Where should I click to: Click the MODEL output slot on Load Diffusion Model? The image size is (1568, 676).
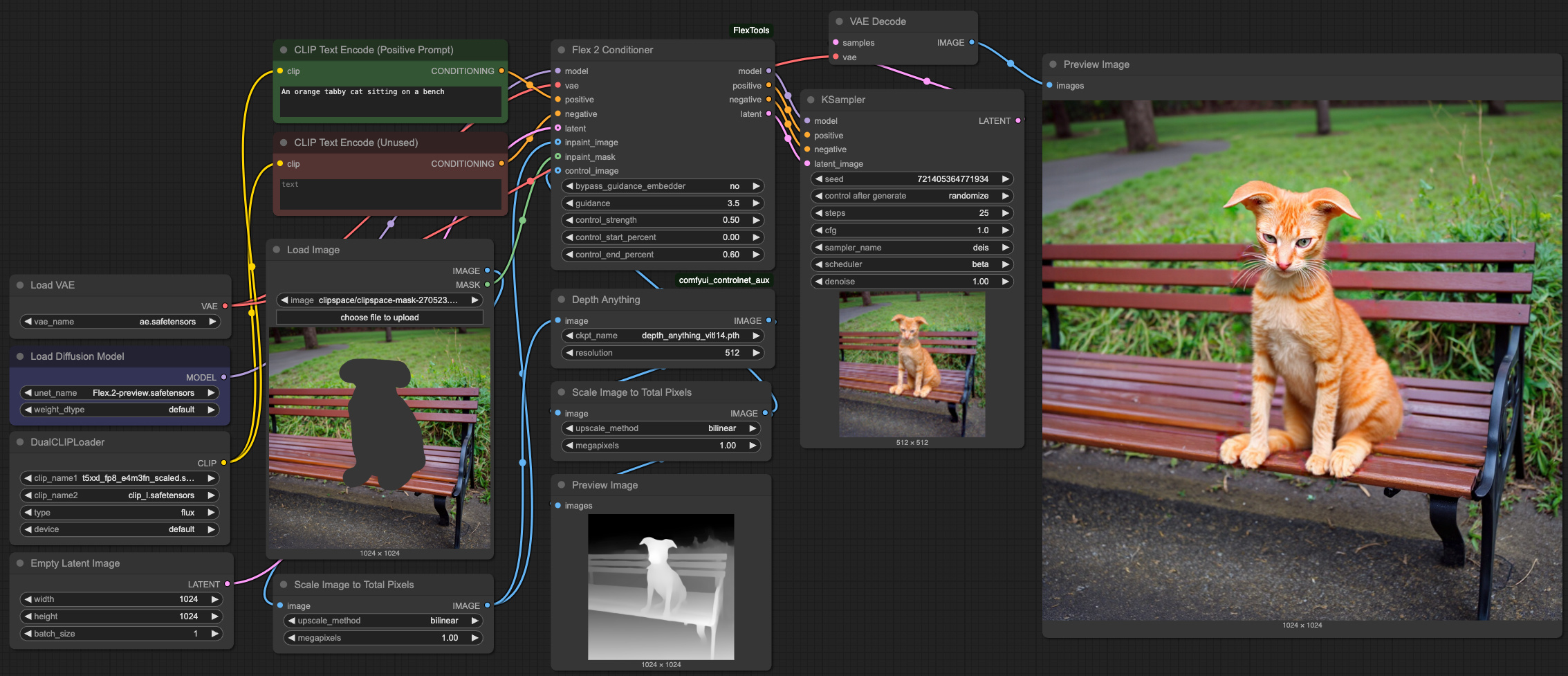coord(228,378)
